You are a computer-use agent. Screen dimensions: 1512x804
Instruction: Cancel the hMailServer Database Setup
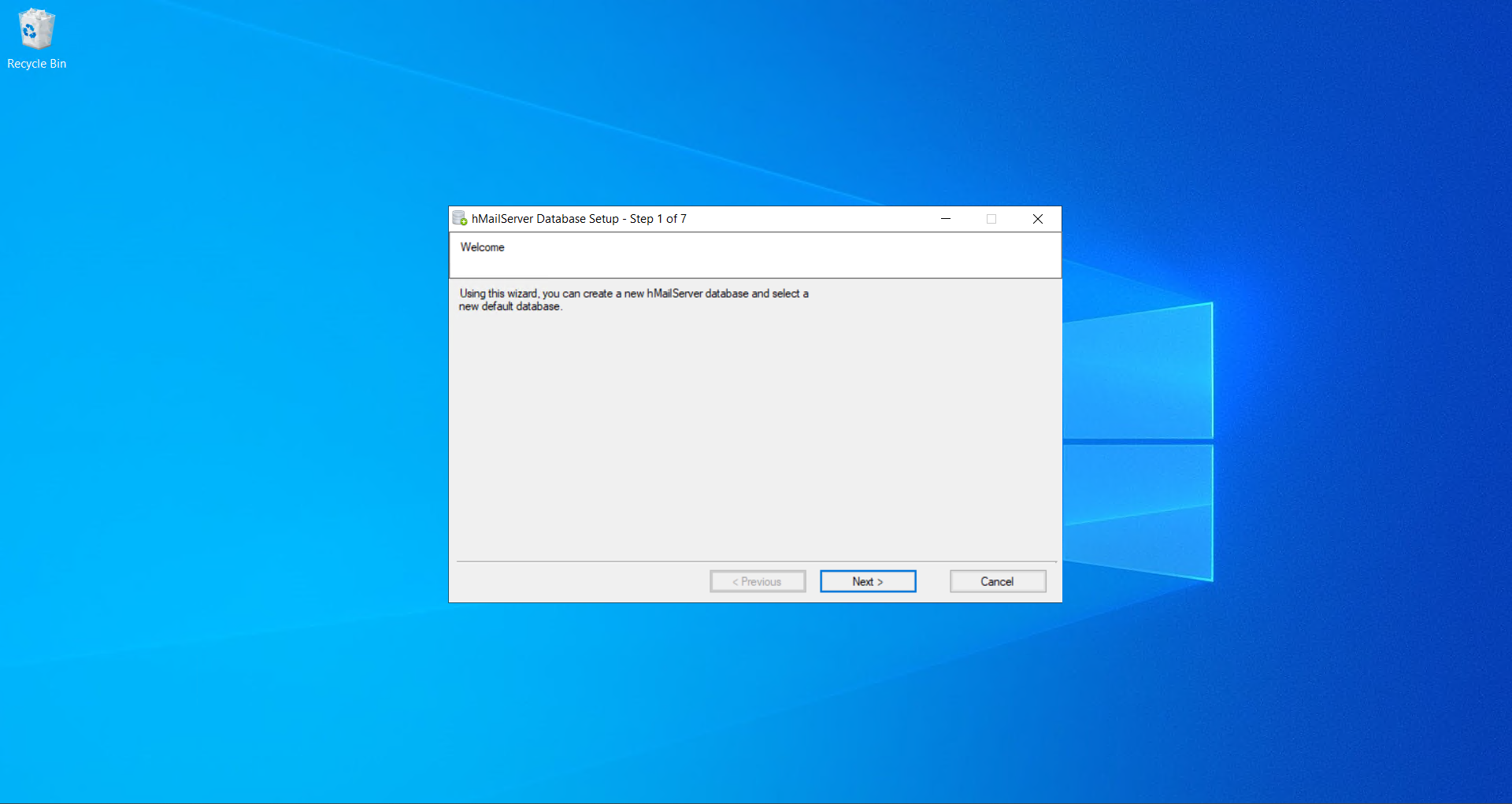coord(998,581)
